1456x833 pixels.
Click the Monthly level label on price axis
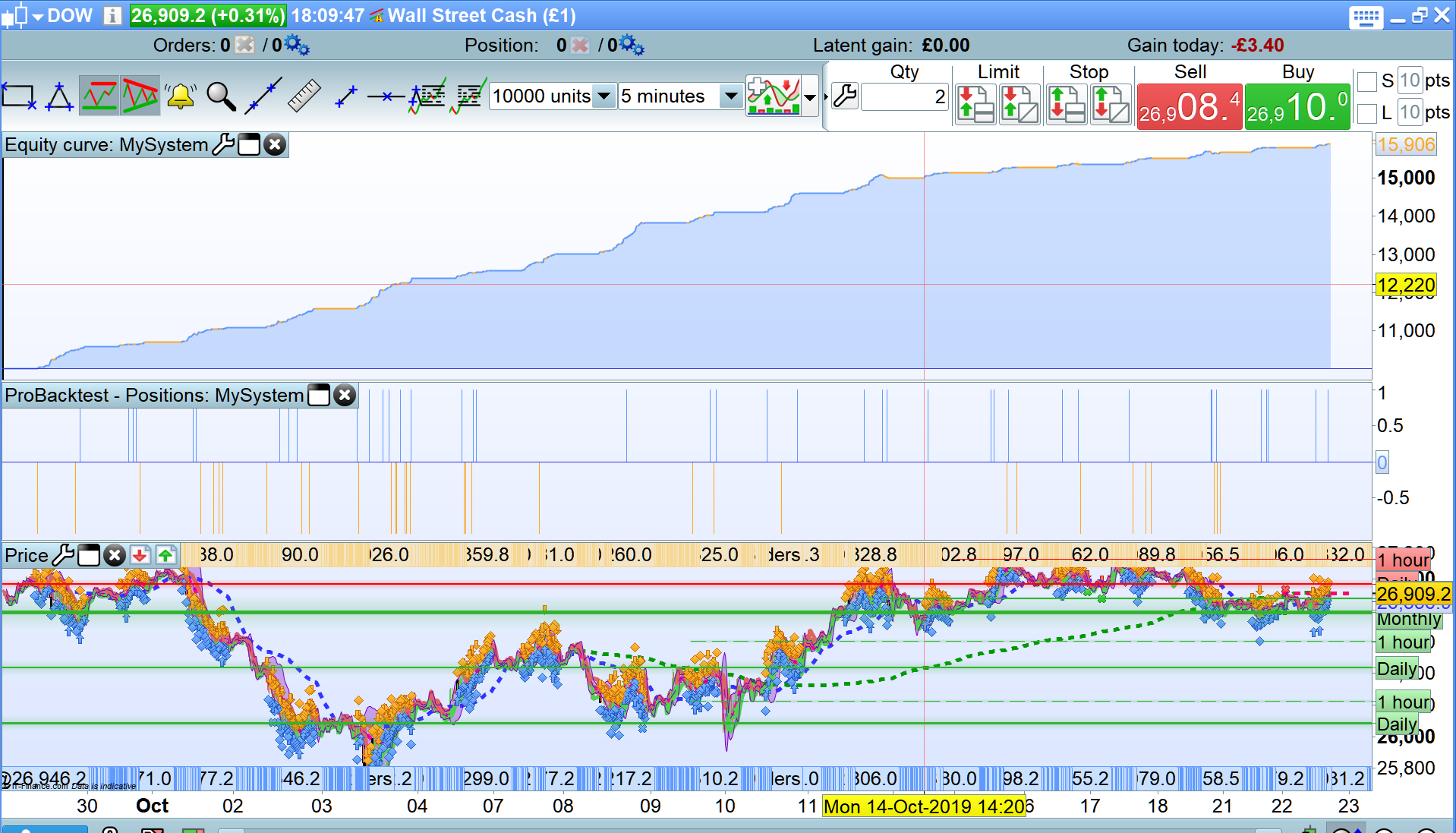[x=1409, y=619]
